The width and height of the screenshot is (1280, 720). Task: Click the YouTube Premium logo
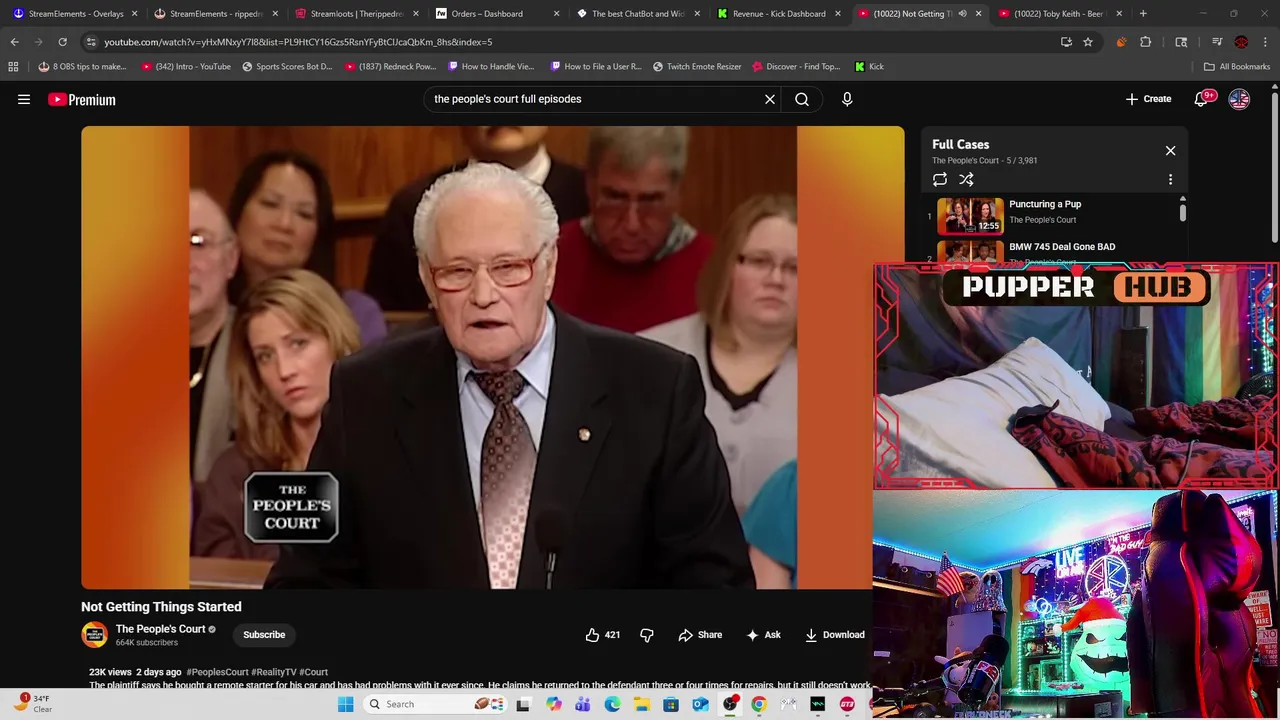click(x=82, y=99)
